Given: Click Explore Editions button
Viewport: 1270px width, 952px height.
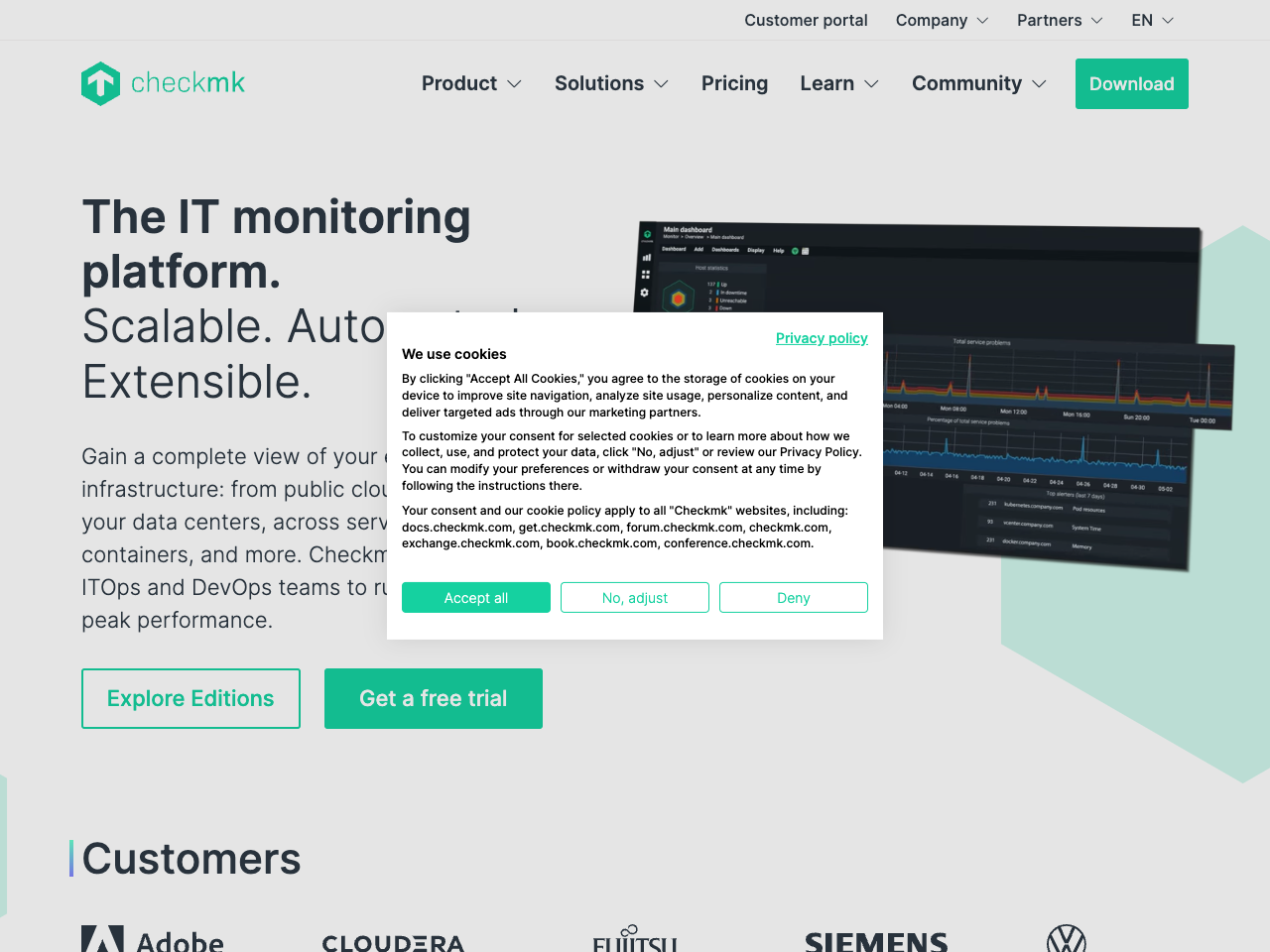Looking at the screenshot, I should (190, 698).
